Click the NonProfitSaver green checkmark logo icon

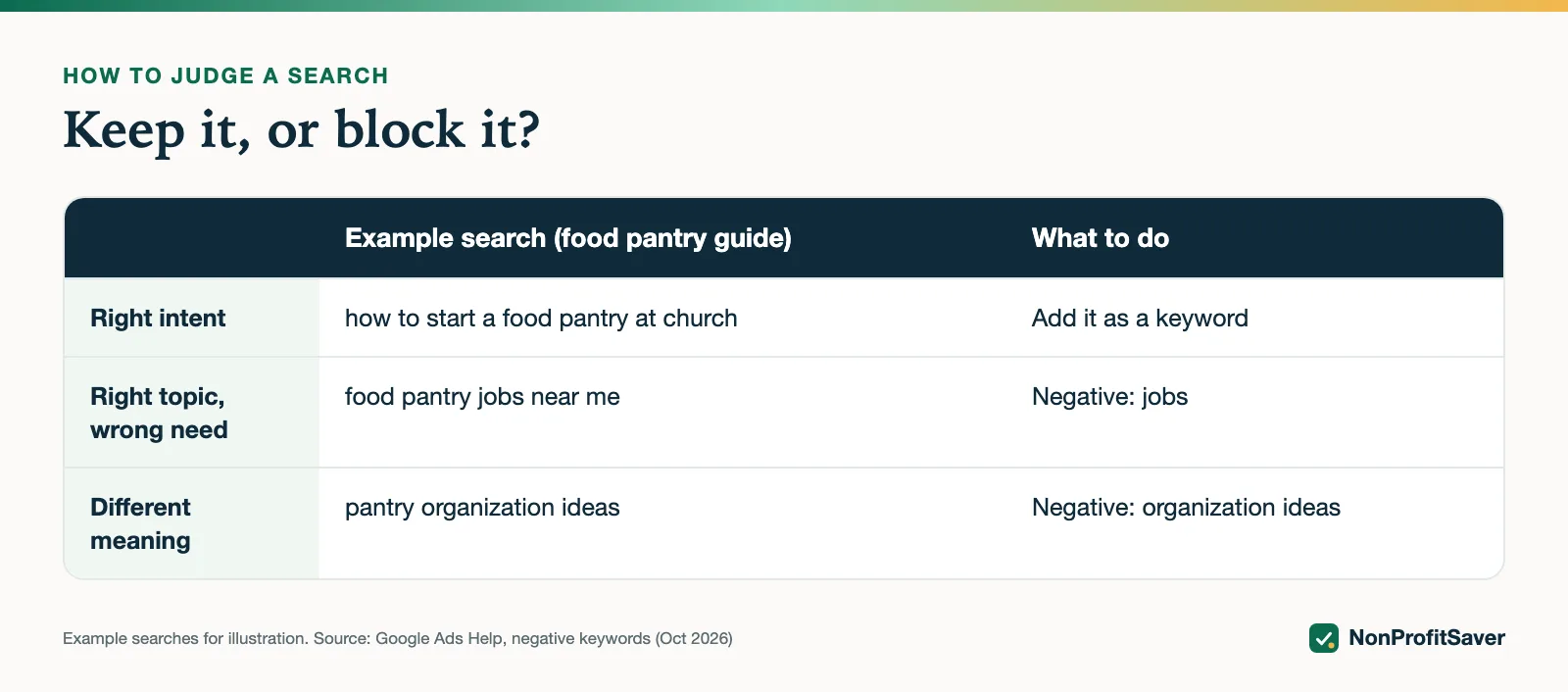point(1324,638)
